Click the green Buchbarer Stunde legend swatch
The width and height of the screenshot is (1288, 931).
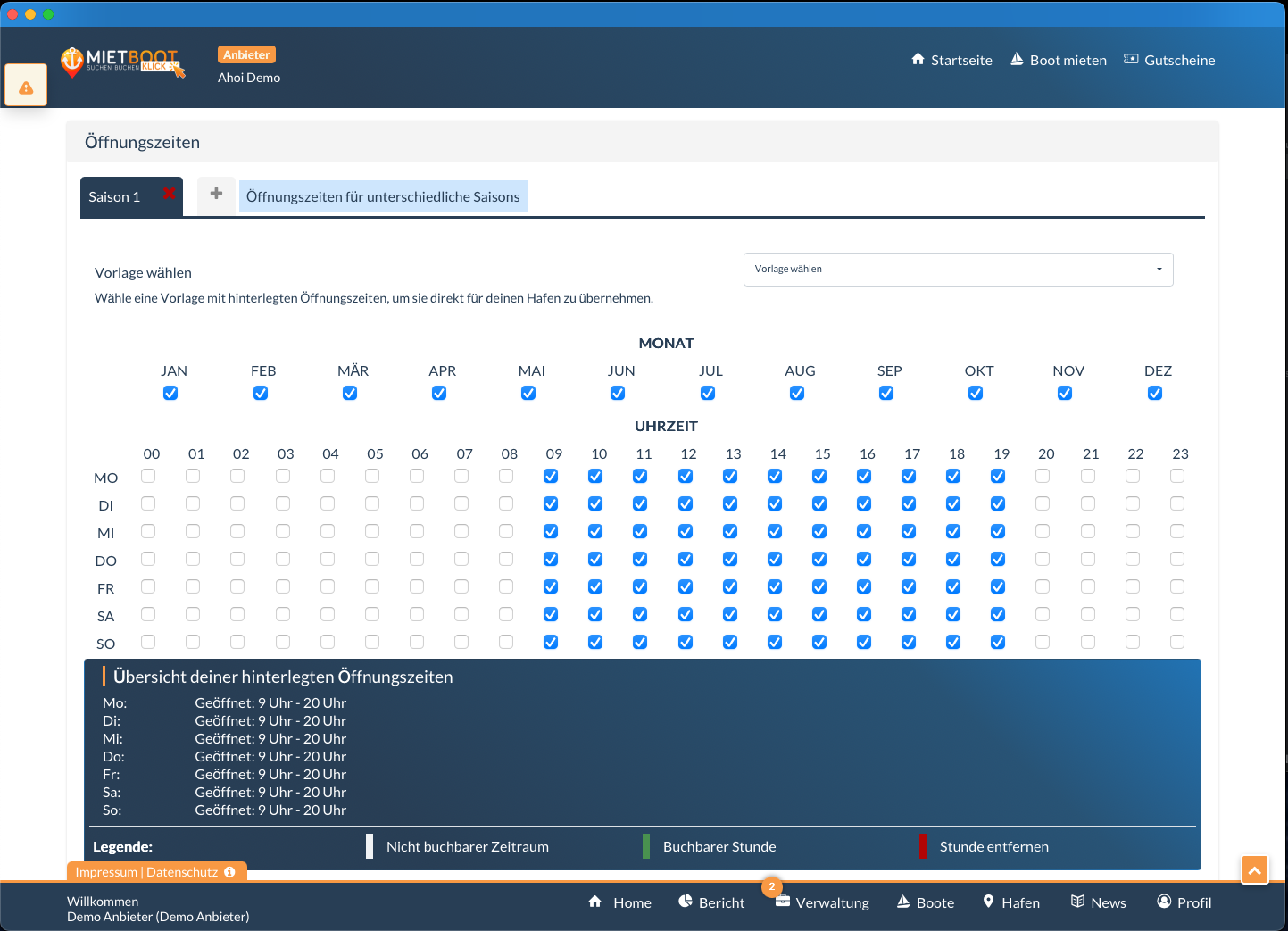point(646,846)
